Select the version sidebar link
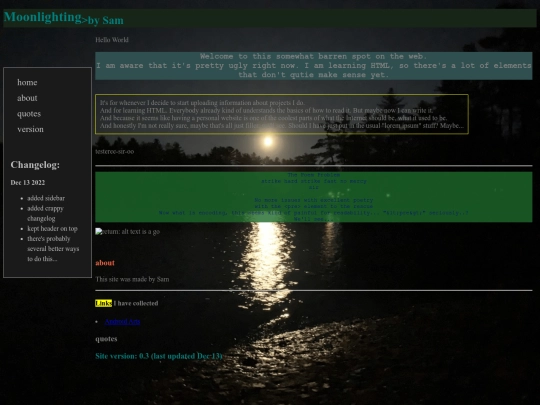 [30, 129]
